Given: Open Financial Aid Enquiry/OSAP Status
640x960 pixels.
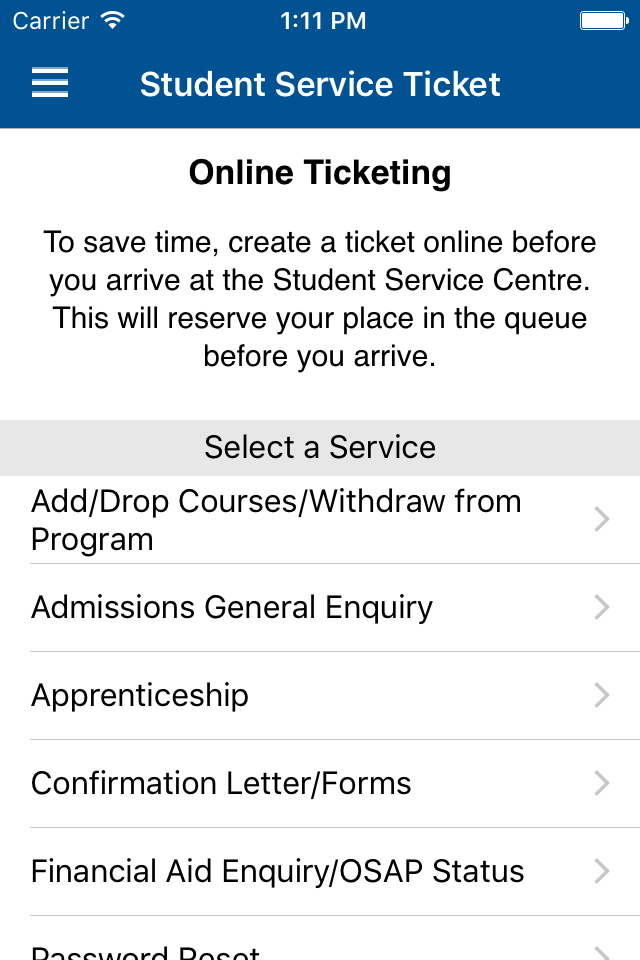Looking at the screenshot, I should click(x=320, y=872).
